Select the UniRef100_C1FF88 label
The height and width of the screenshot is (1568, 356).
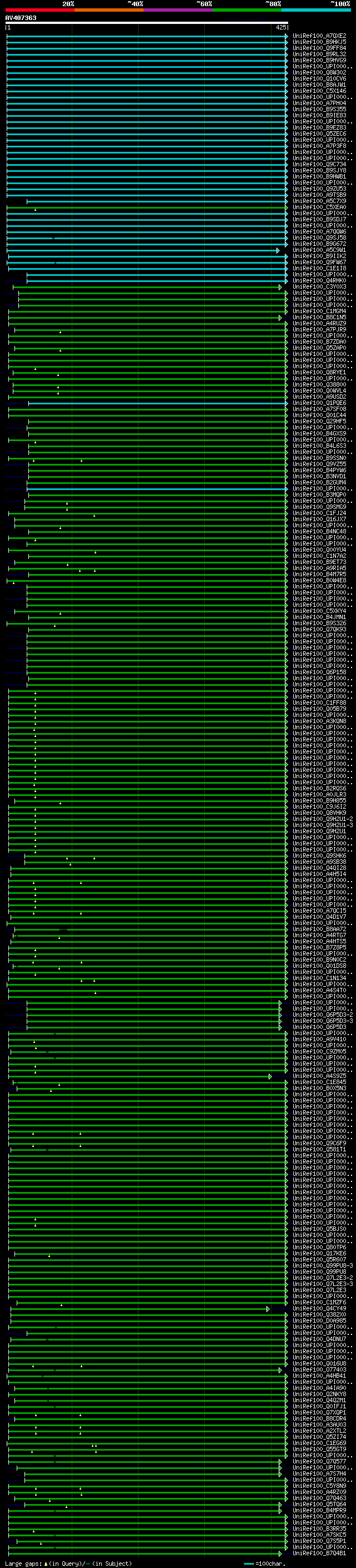tap(319, 703)
